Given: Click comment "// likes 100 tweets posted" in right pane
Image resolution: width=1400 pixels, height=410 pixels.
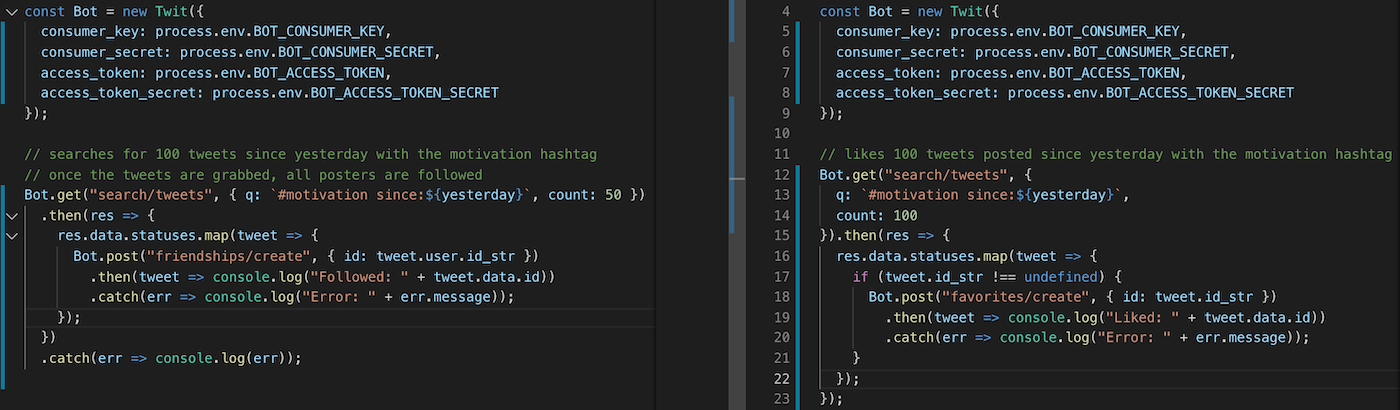Looking at the screenshot, I should point(1105,153).
